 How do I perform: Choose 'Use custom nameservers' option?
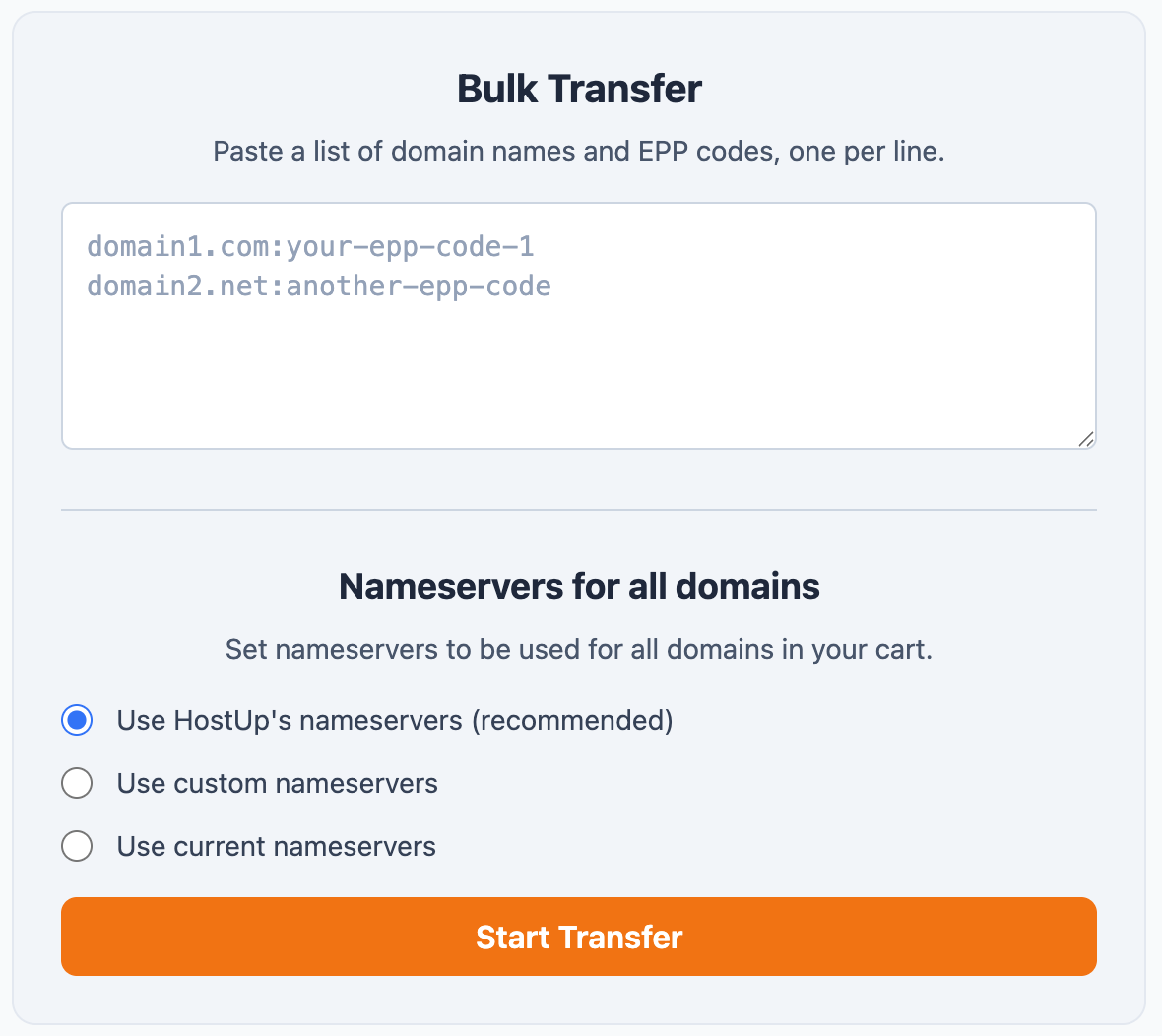[x=76, y=783]
